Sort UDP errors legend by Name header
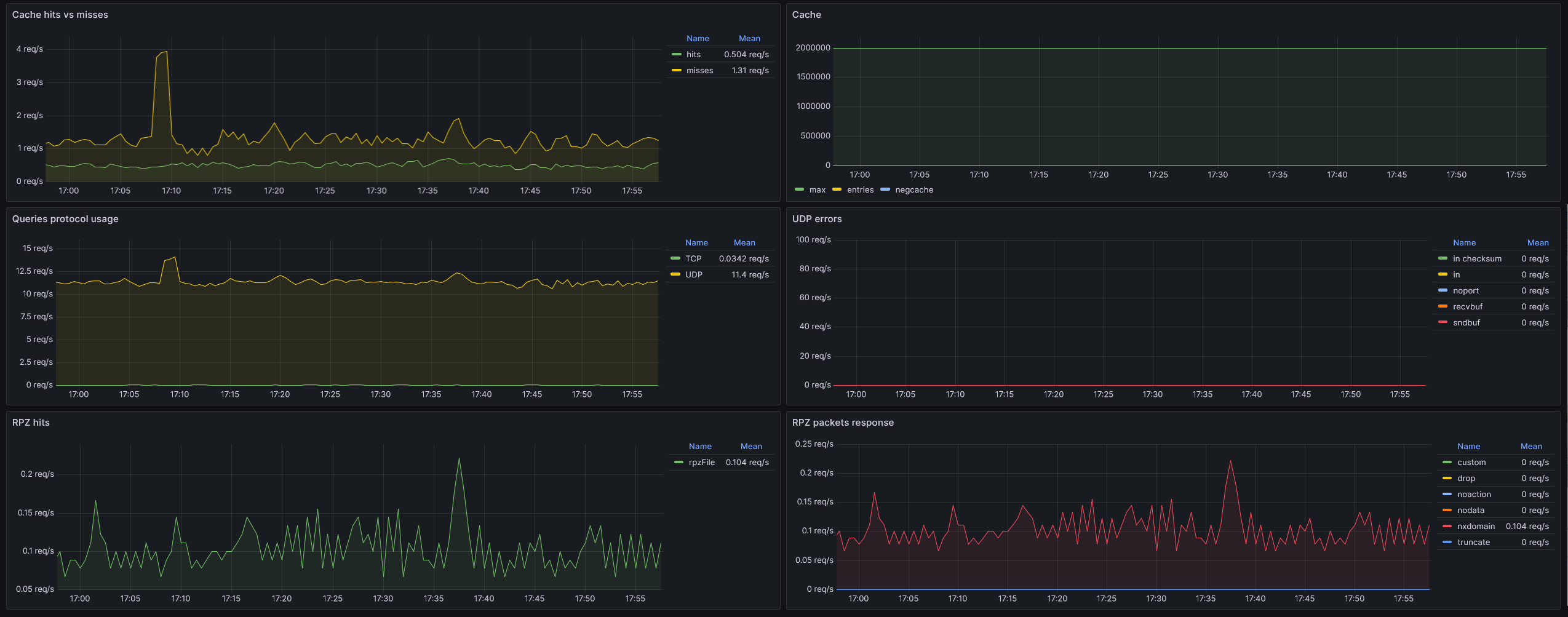Viewport: 1568px width, 617px height. [1464, 243]
